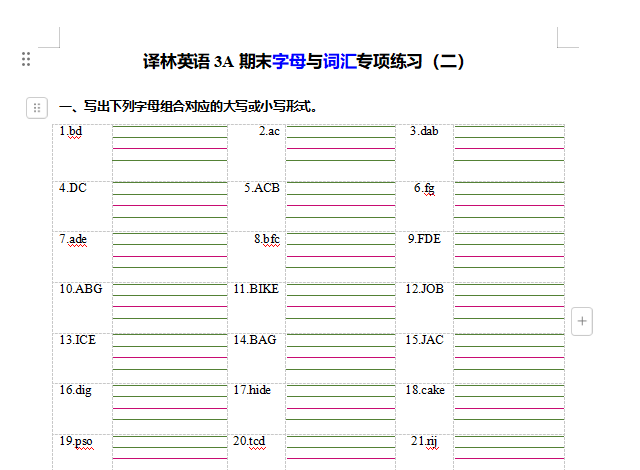Click the paragraph handle beside section one heading

pyautogui.click(x=37, y=108)
